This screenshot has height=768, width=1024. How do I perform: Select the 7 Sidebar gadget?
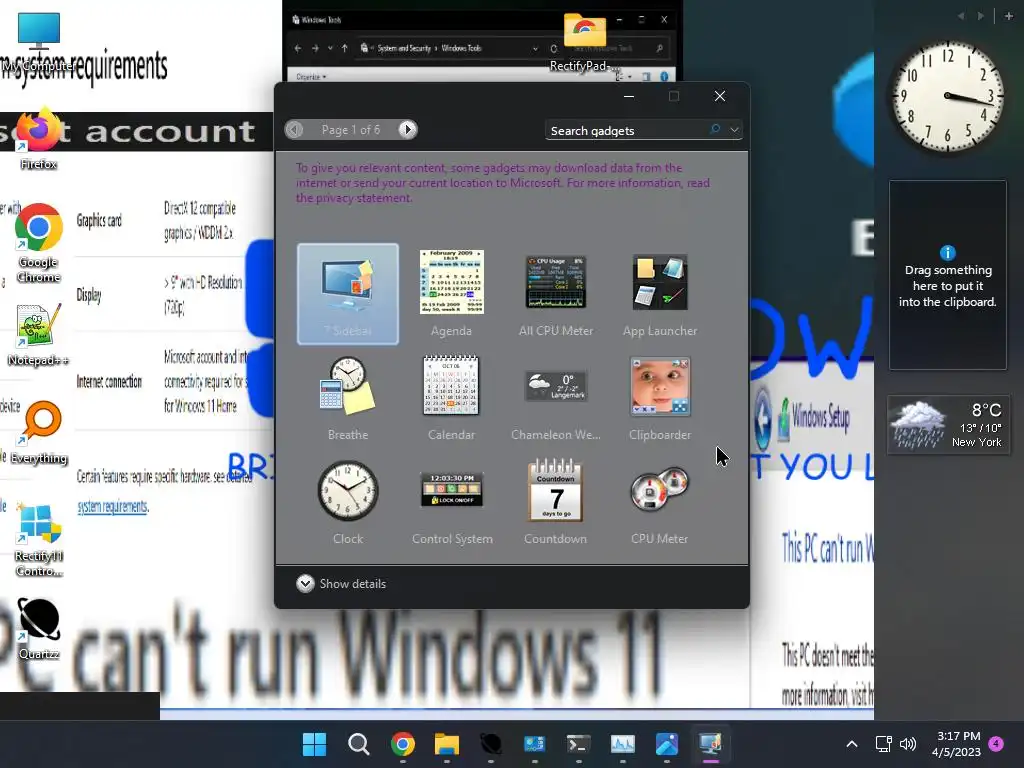[x=347, y=294]
